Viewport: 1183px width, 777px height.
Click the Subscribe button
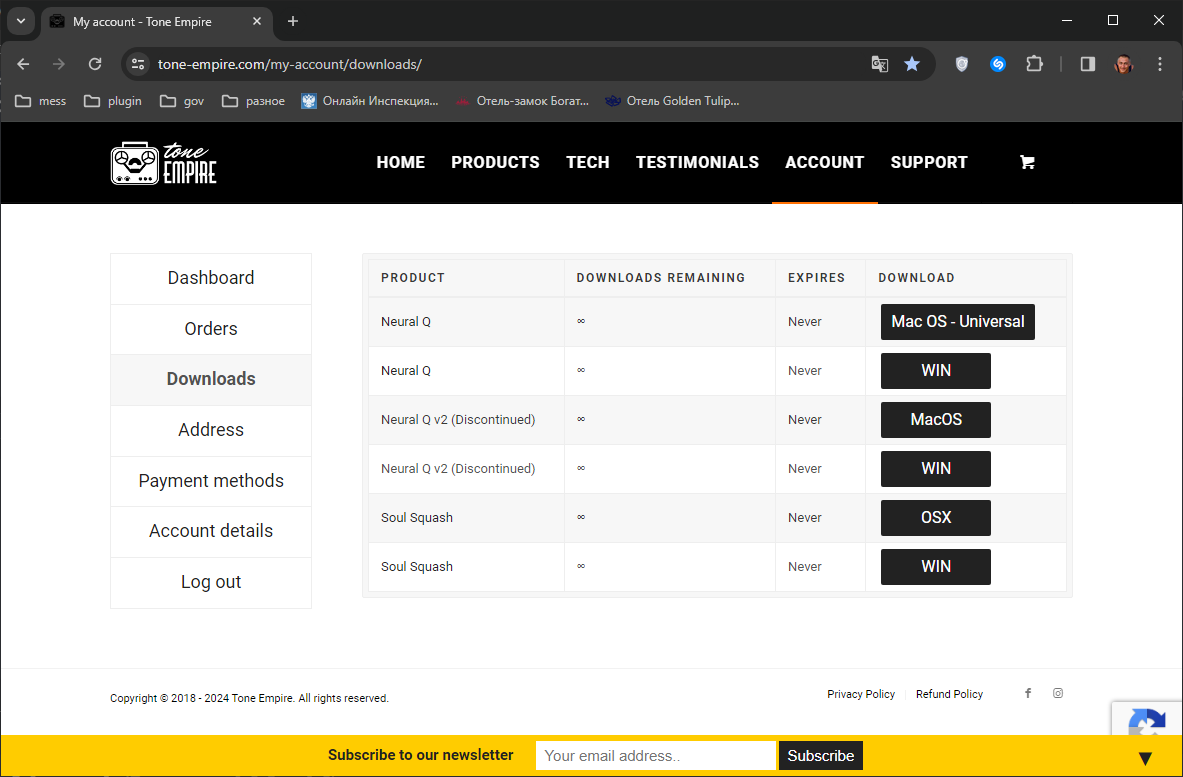[x=821, y=756]
